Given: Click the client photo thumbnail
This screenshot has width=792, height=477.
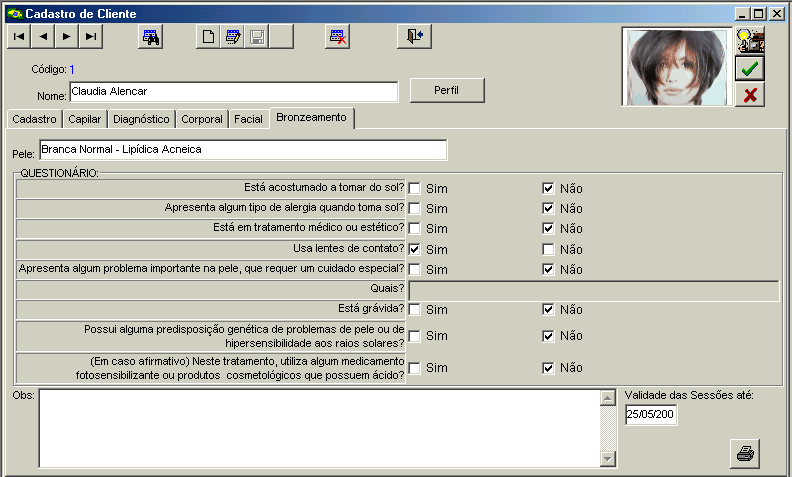Looking at the screenshot, I should coord(676,68).
